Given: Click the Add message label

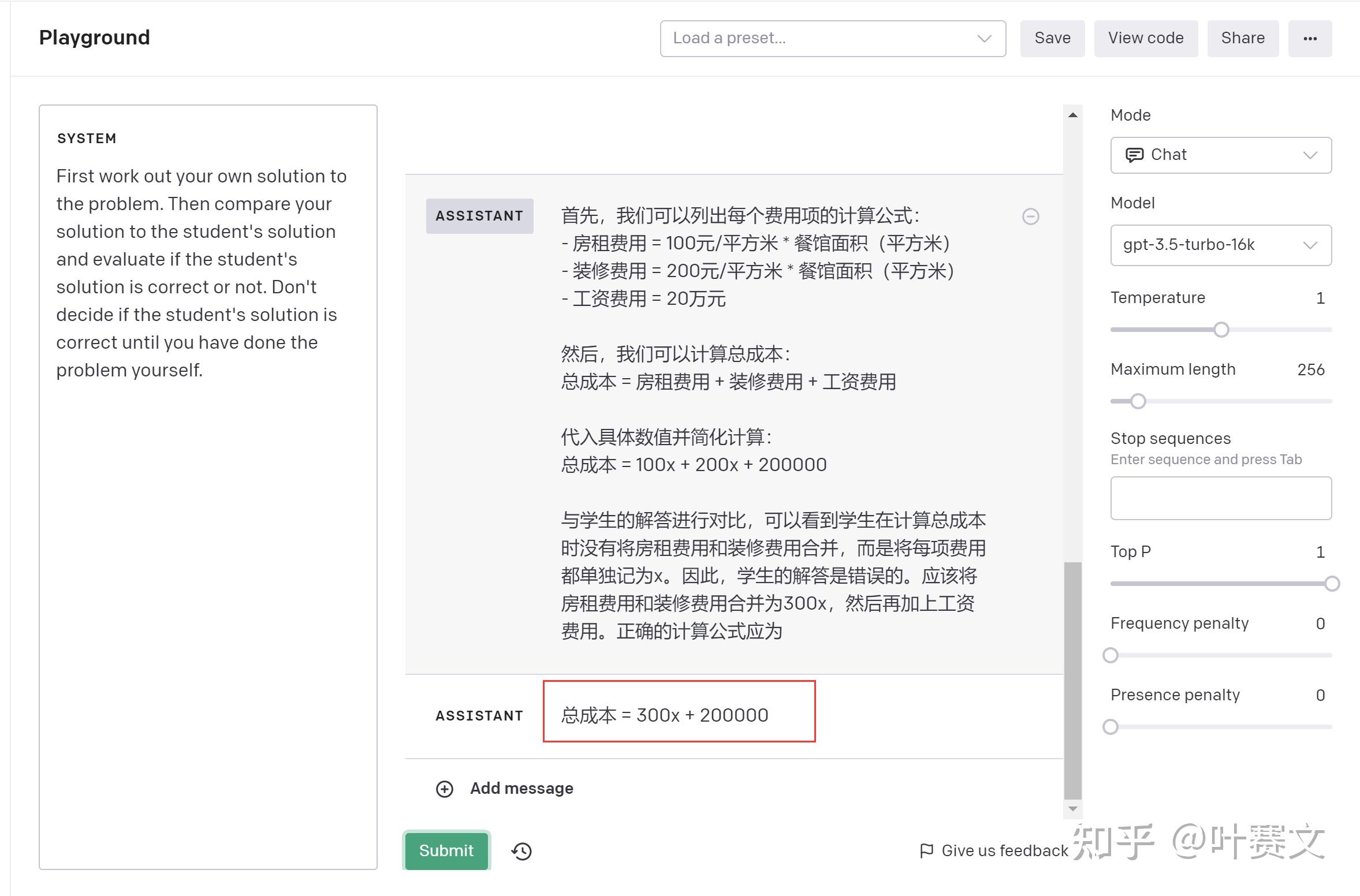Looking at the screenshot, I should [521, 788].
